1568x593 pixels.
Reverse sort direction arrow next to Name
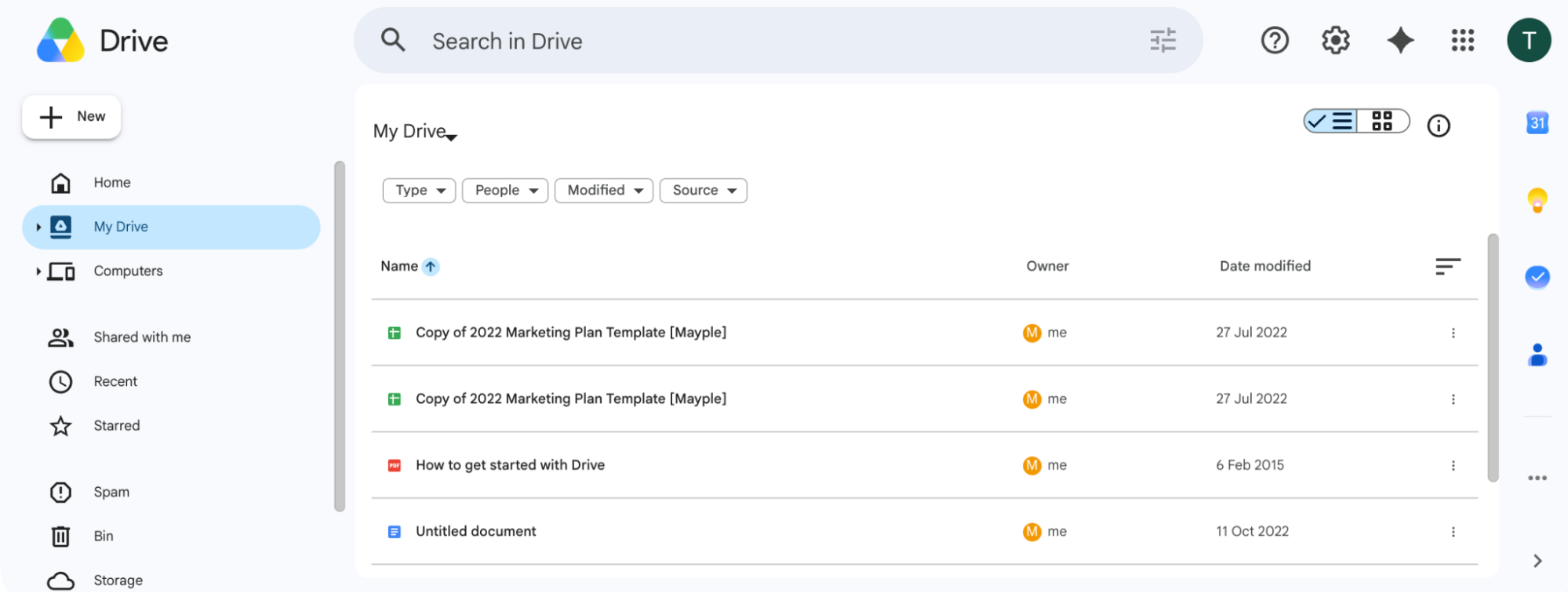(x=430, y=267)
